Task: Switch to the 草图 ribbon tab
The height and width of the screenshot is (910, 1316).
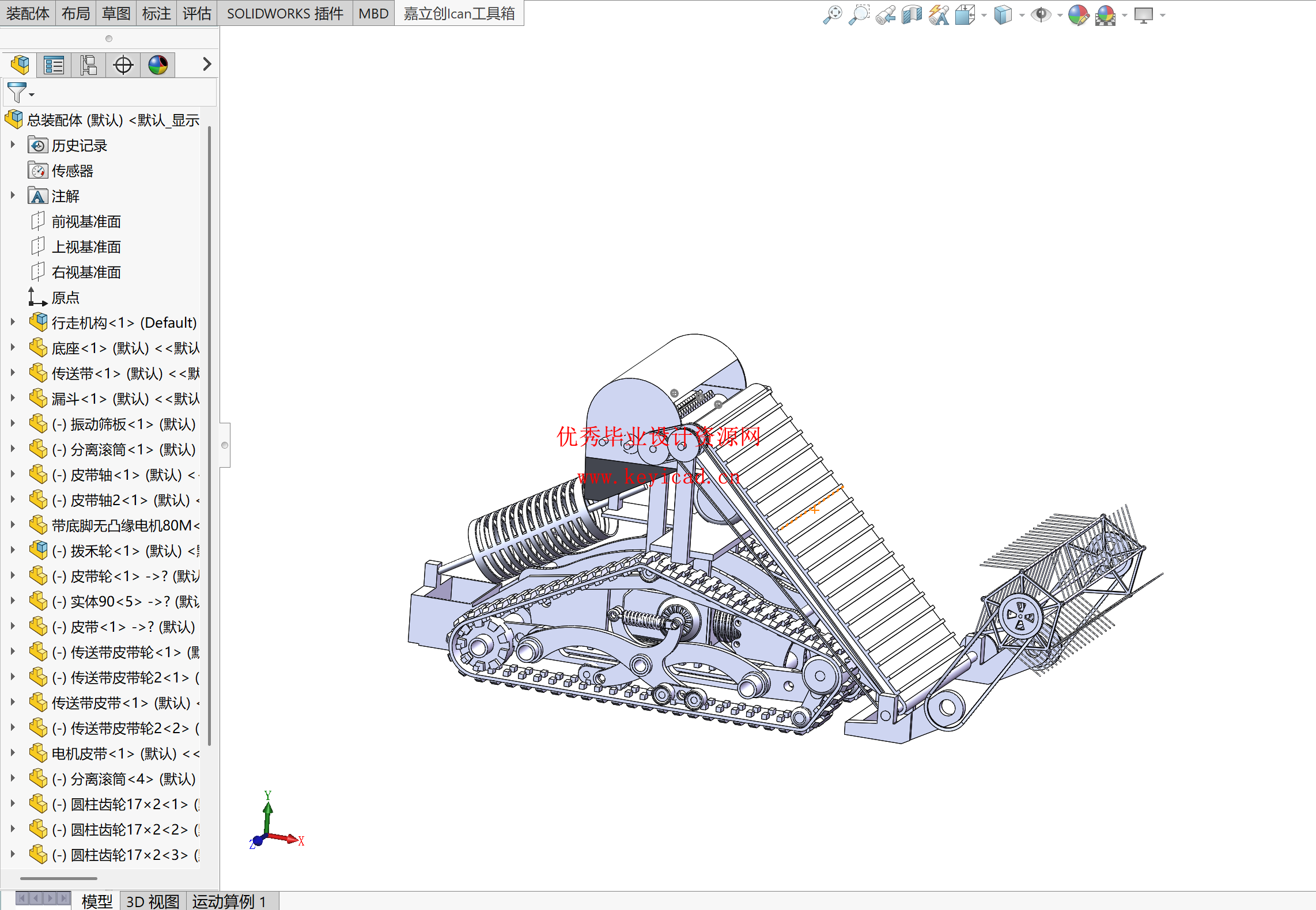Action: (116, 13)
